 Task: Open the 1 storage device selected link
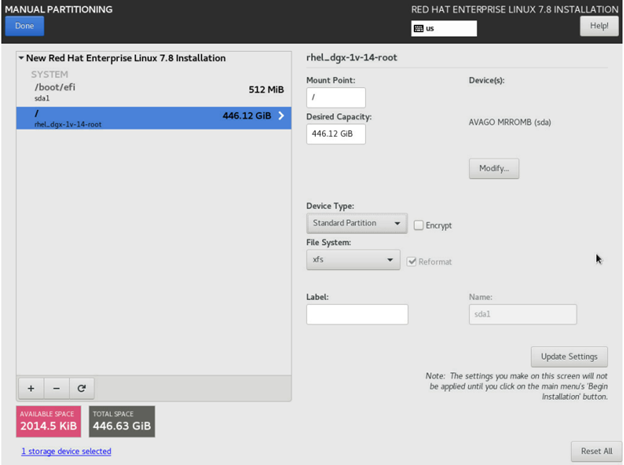point(66,452)
